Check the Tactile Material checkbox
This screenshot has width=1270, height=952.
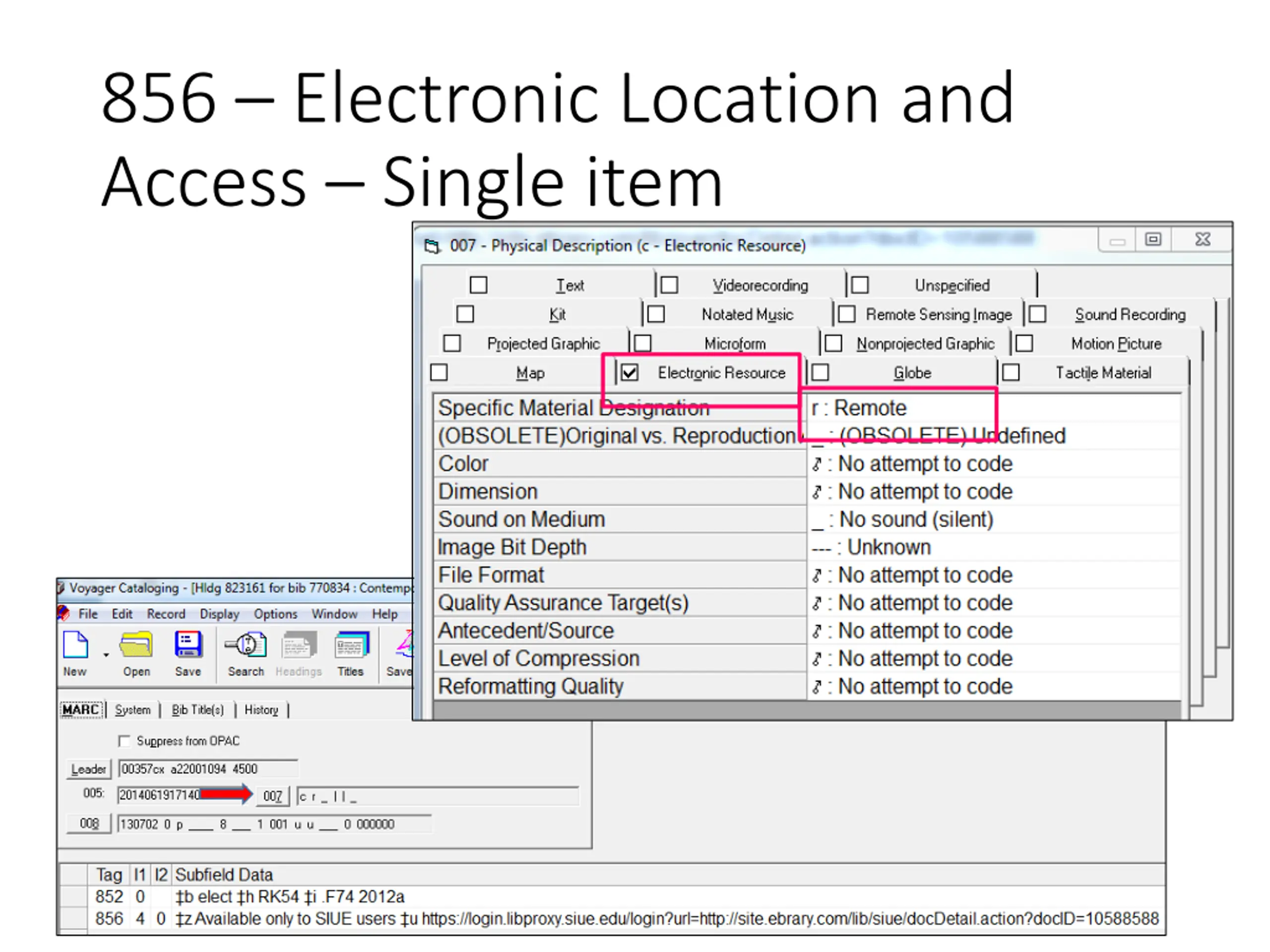[x=1011, y=373]
